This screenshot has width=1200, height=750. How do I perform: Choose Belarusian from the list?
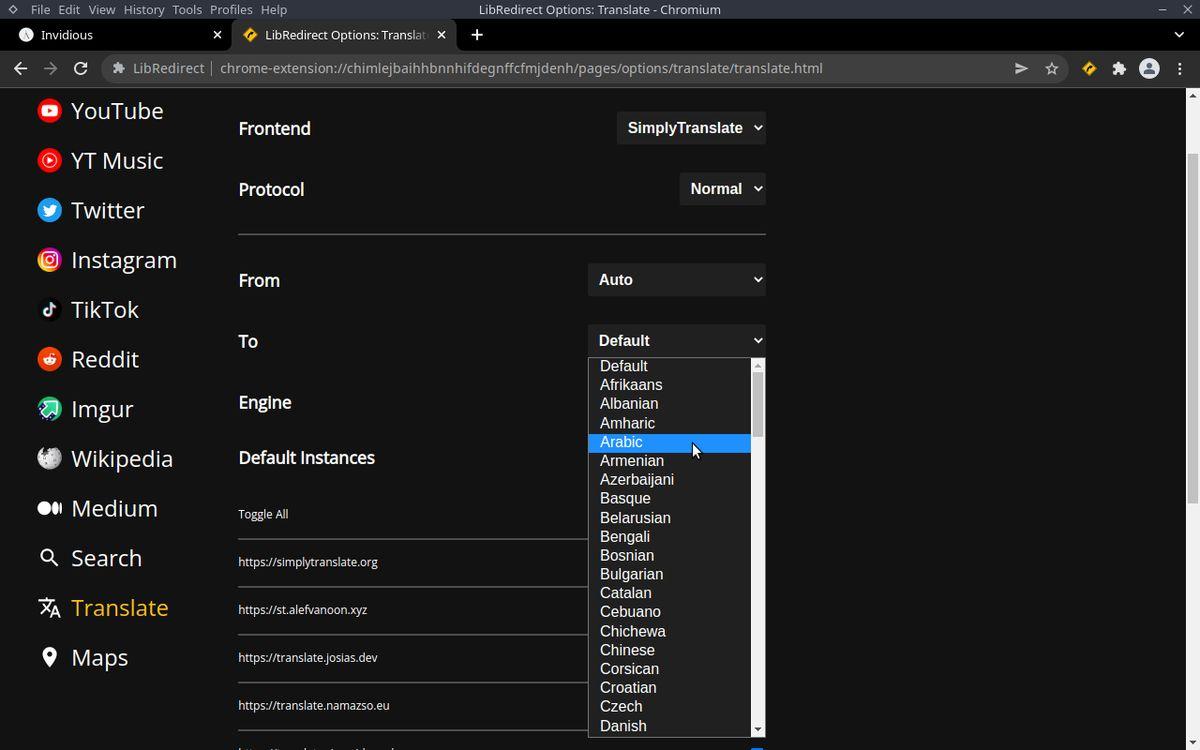(669, 518)
